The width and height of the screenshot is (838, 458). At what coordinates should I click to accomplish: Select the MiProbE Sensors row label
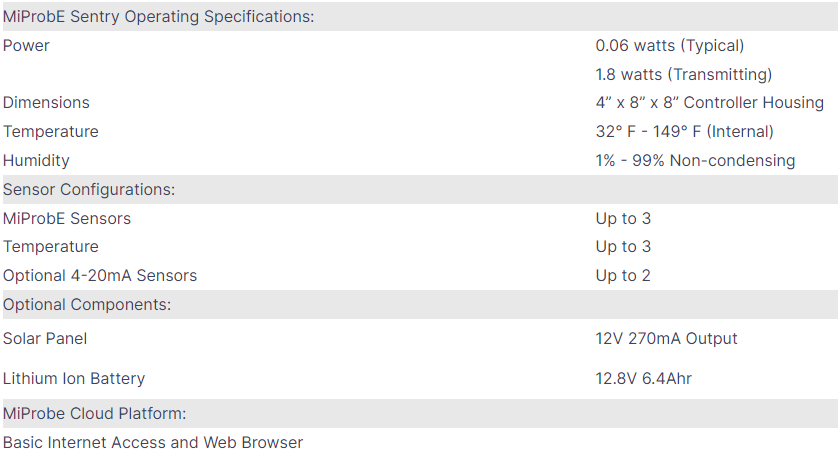point(67,219)
